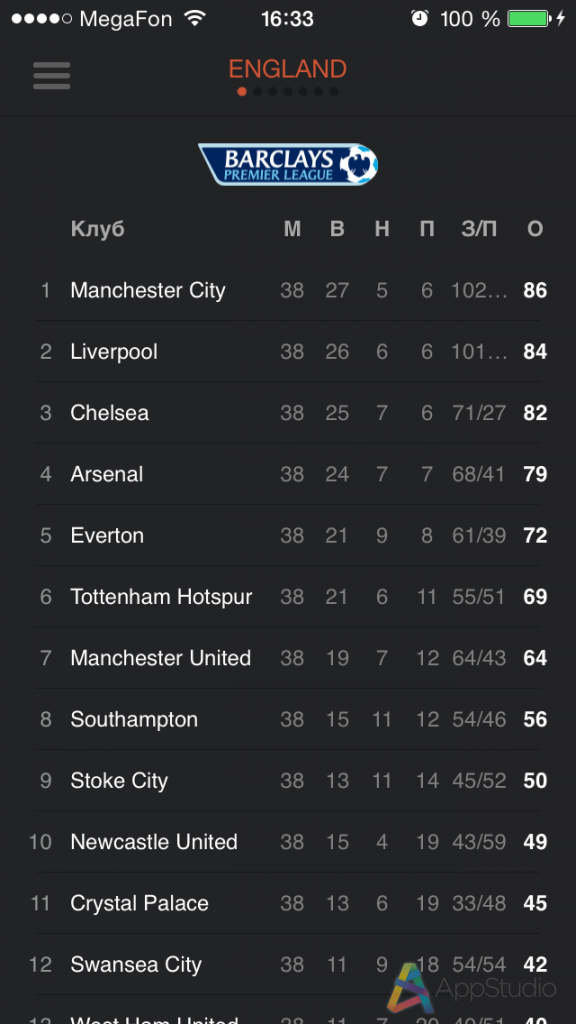Screen dimensions: 576x1024
Task: Tap the О points column header
Action: (535, 229)
